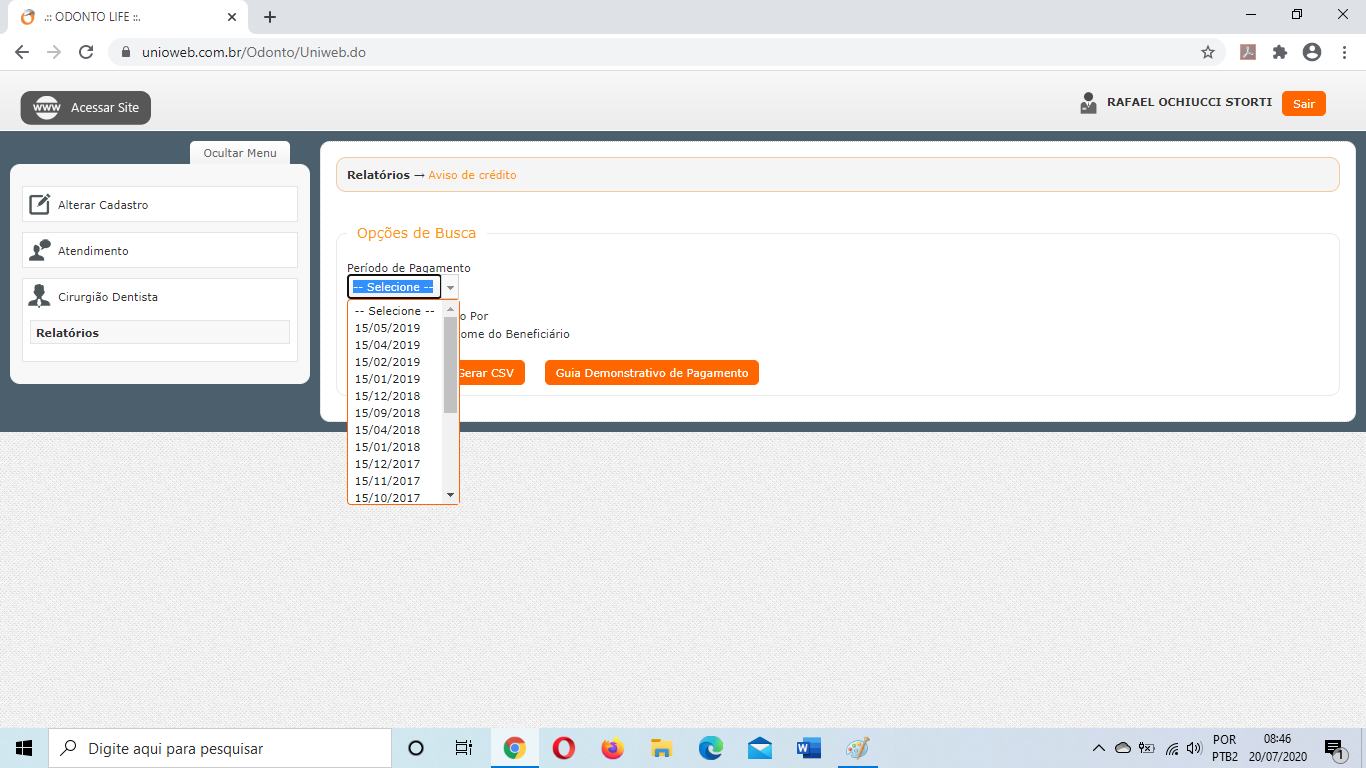Screen dimensions: 1366x768
Task: Select the ODONTO LIFE browser tab
Action: pyautogui.click(x=128, y=17)
